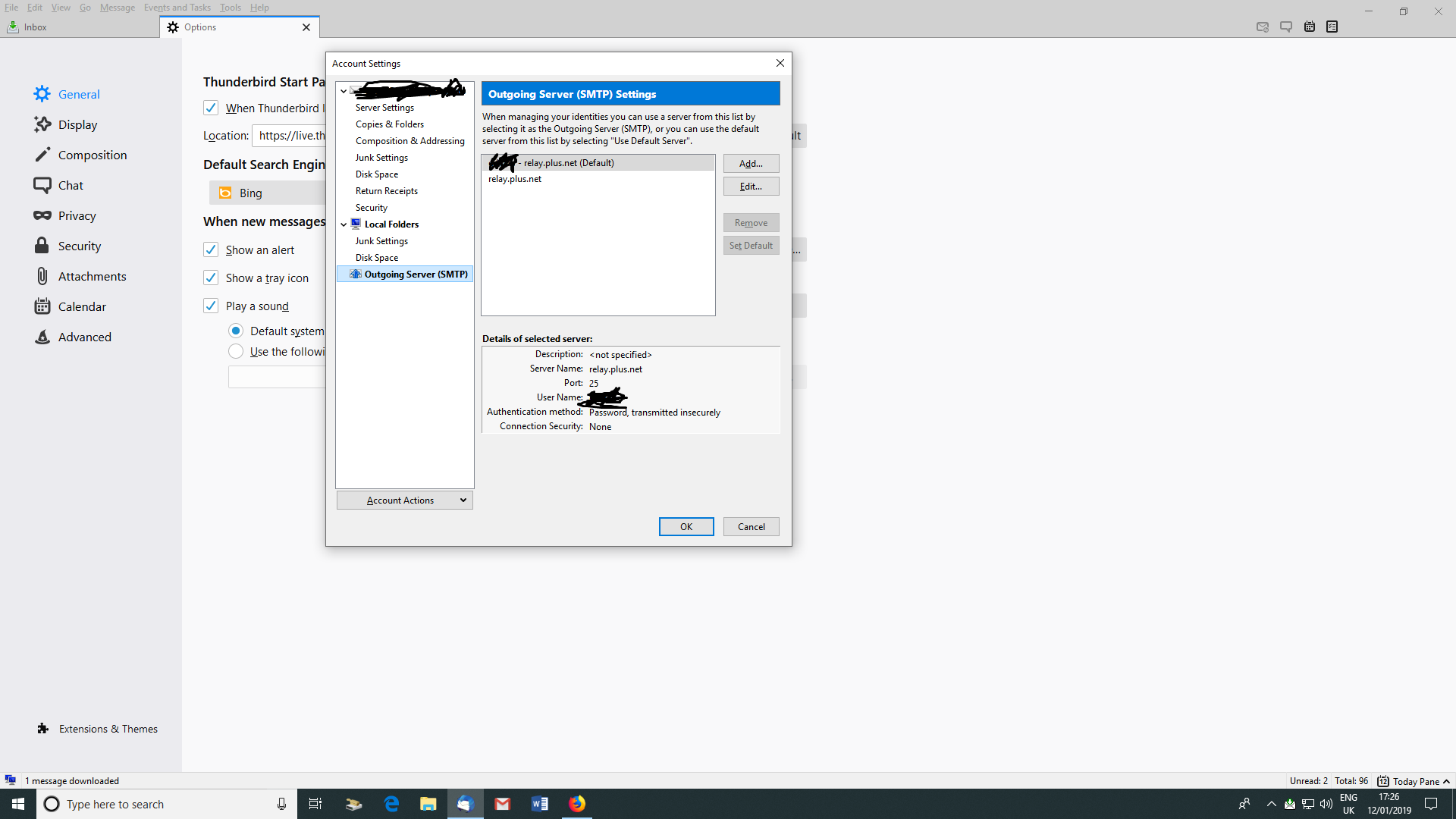The height and width of the screenshot is (819, 1456).
Task: Open the Tools menu
Action: click(230, 8)
